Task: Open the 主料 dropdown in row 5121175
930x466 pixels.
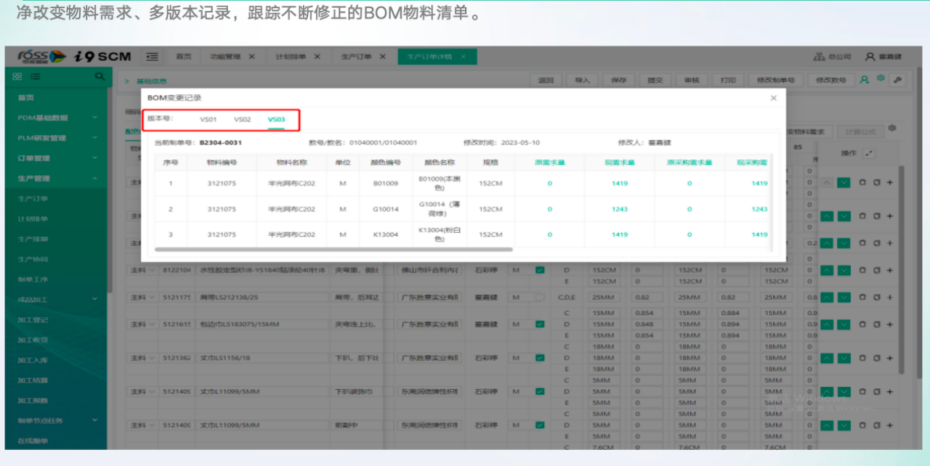Action: tap(143, 297)
